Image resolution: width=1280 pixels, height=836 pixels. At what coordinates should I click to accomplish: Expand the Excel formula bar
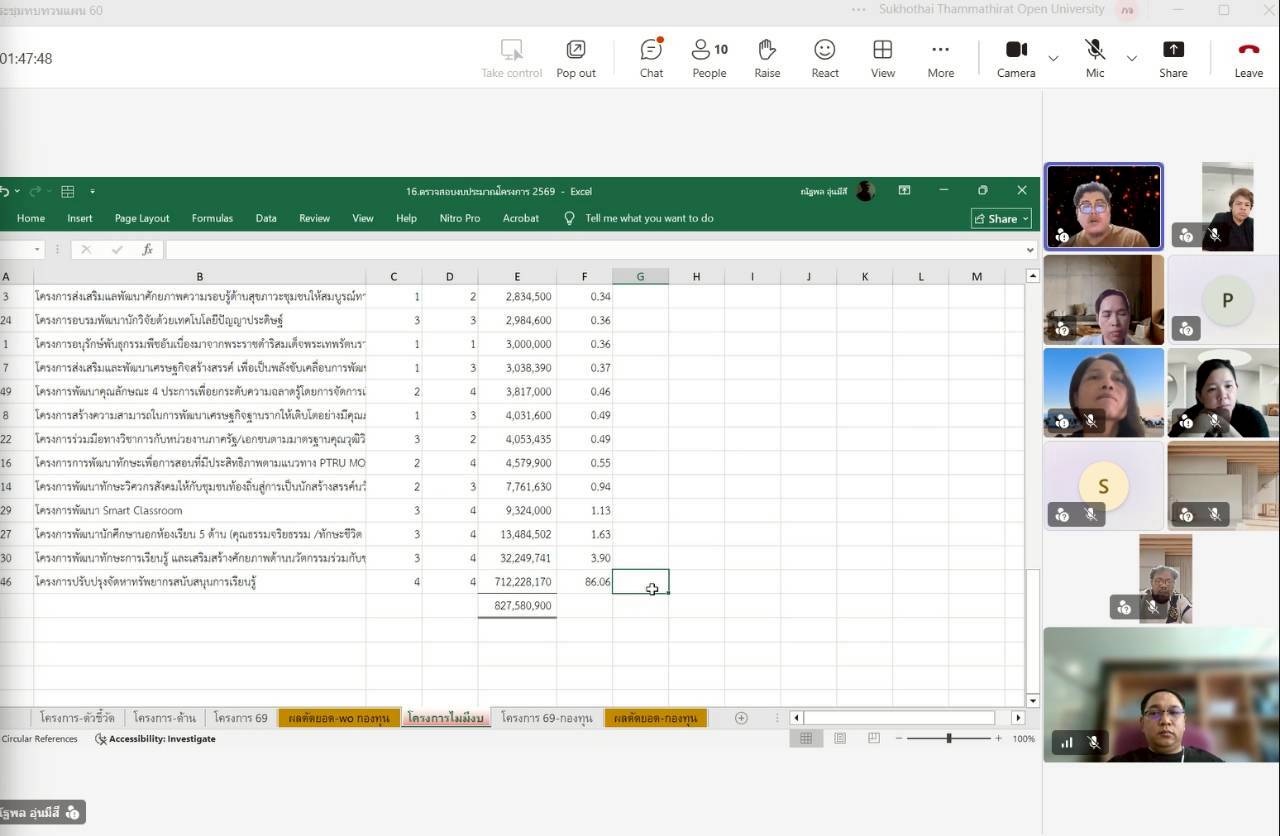pos(1031,250)
